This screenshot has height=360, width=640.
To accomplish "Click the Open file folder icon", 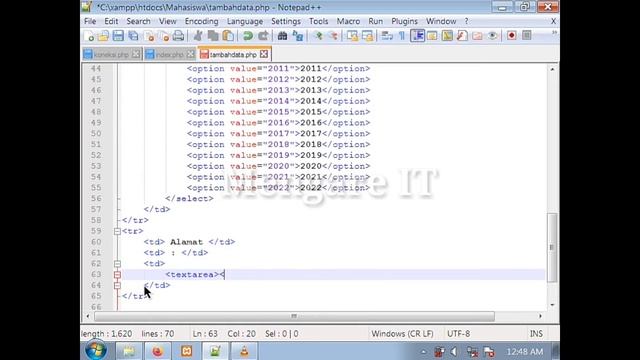I will pos(103,36).
